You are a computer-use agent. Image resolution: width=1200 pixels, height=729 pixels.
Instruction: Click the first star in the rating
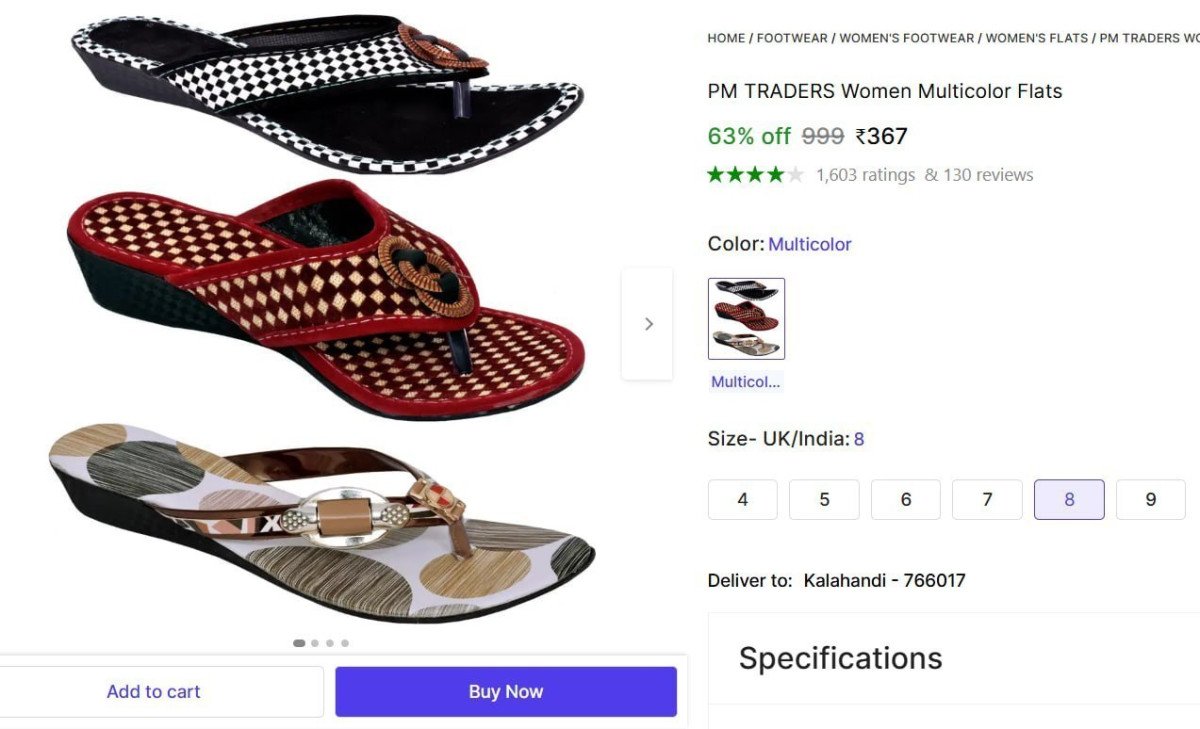(714, 173)
